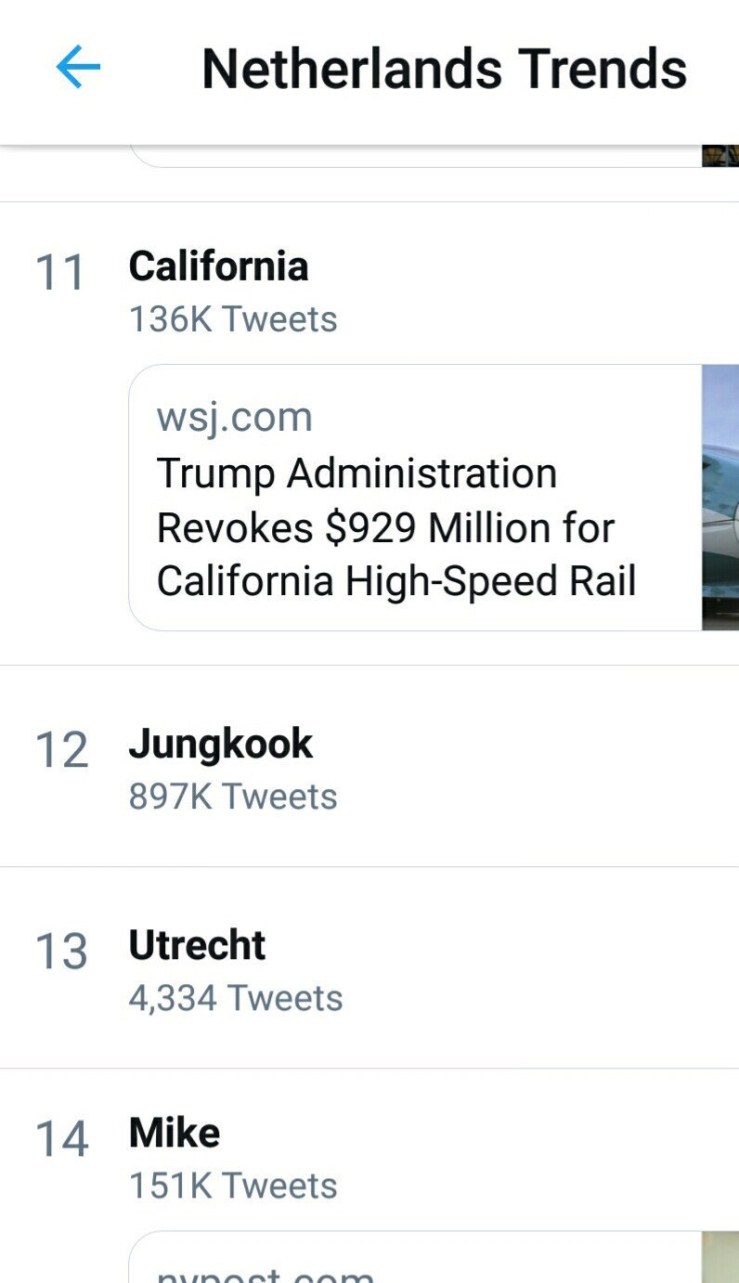
Task: Select the Utrecht trend
Action: click(x=197, y=945)
